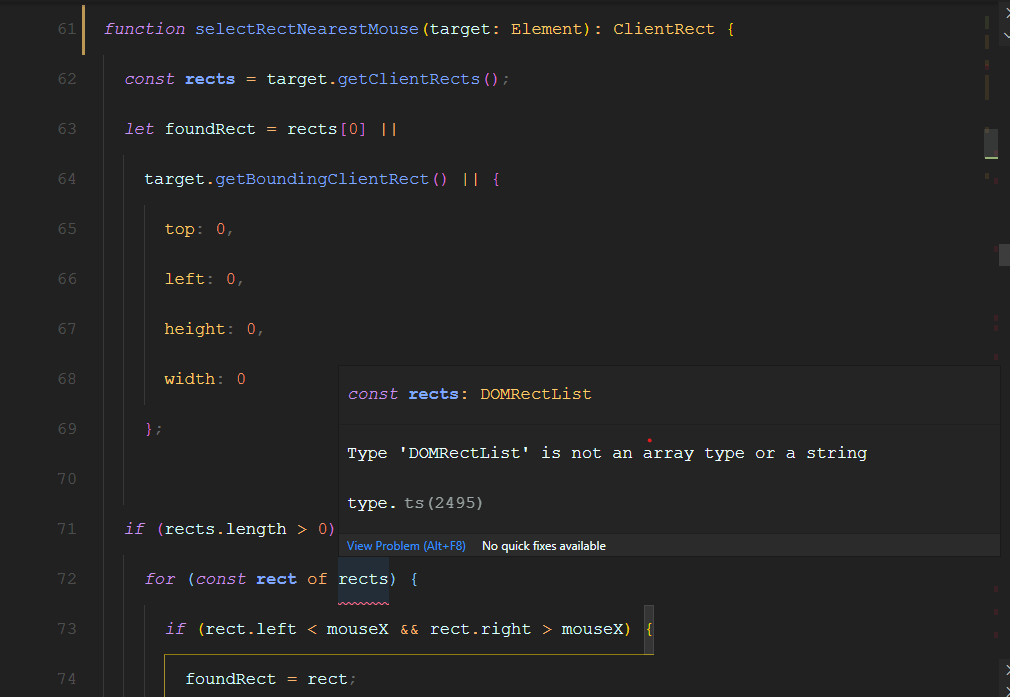Click the 'rect.left' expression on line 73
The height and width of the screenshot is (697, 1010).
(251, 629)
